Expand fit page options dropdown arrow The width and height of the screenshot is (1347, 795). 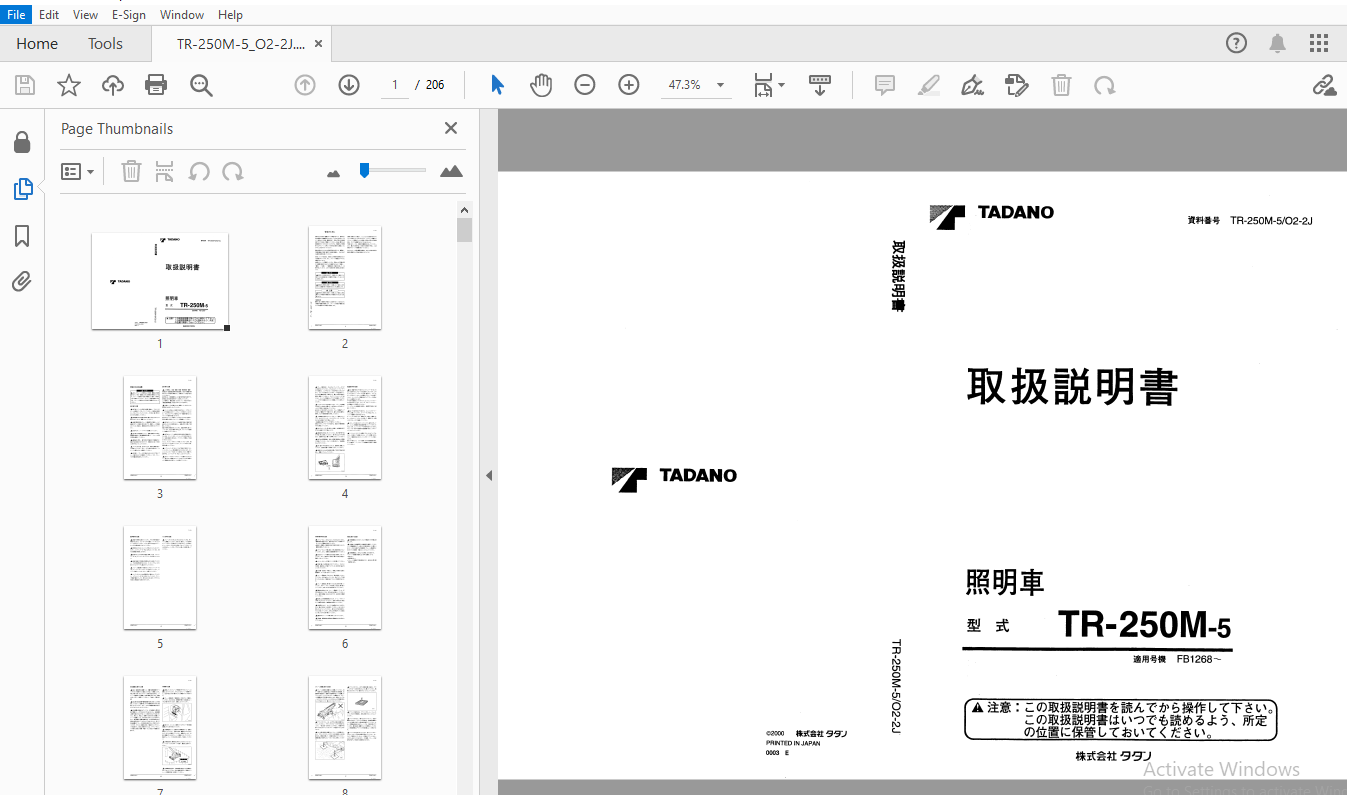coord(782,85)
